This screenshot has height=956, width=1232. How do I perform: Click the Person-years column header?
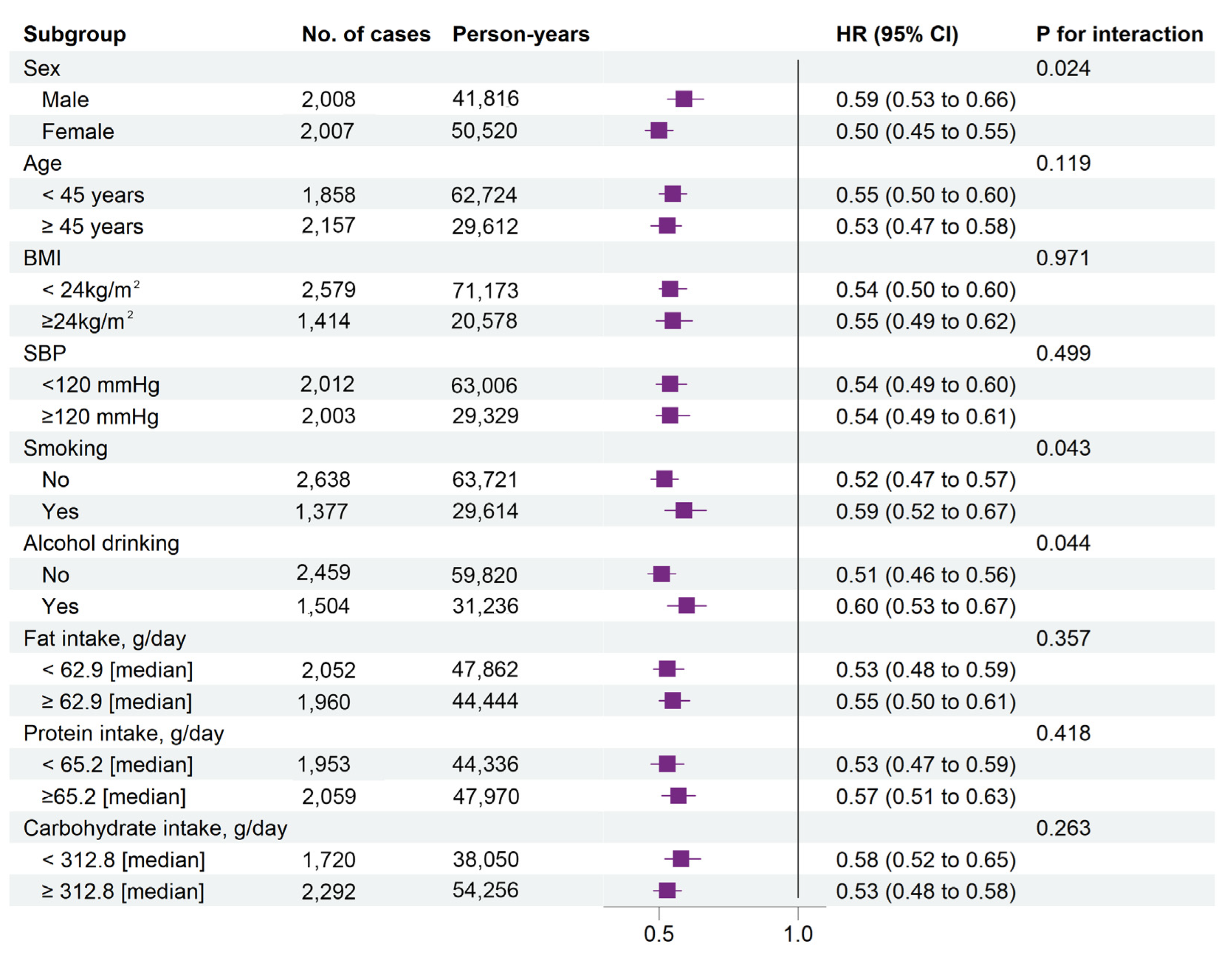520,35
